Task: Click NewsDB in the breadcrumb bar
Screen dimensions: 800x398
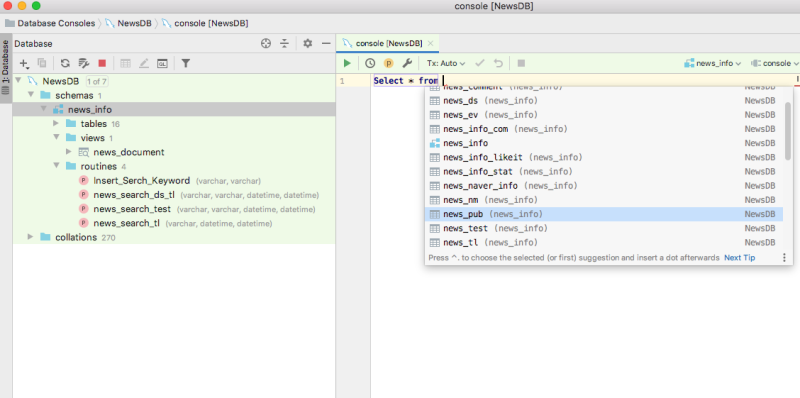Action: [x=129, y=23]
